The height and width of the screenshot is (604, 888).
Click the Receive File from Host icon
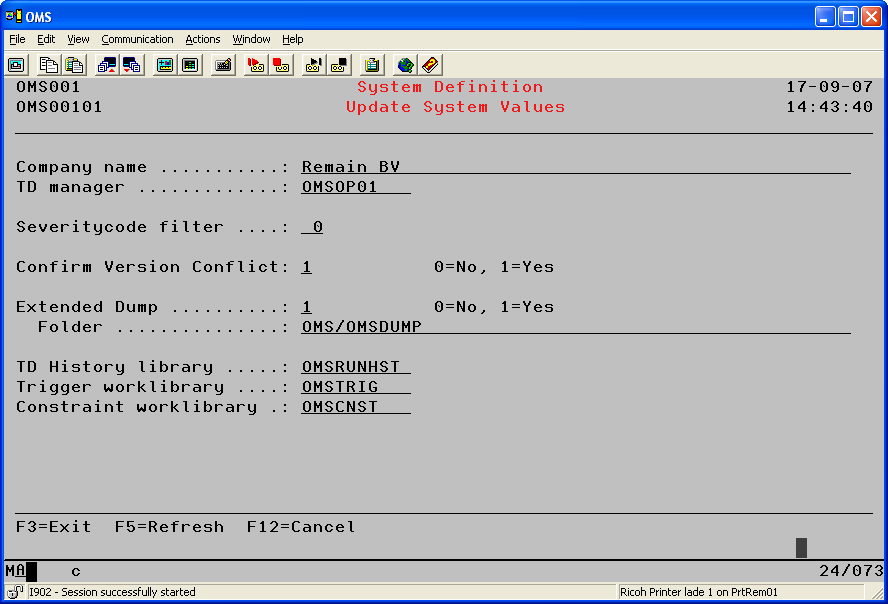point(131,65)
